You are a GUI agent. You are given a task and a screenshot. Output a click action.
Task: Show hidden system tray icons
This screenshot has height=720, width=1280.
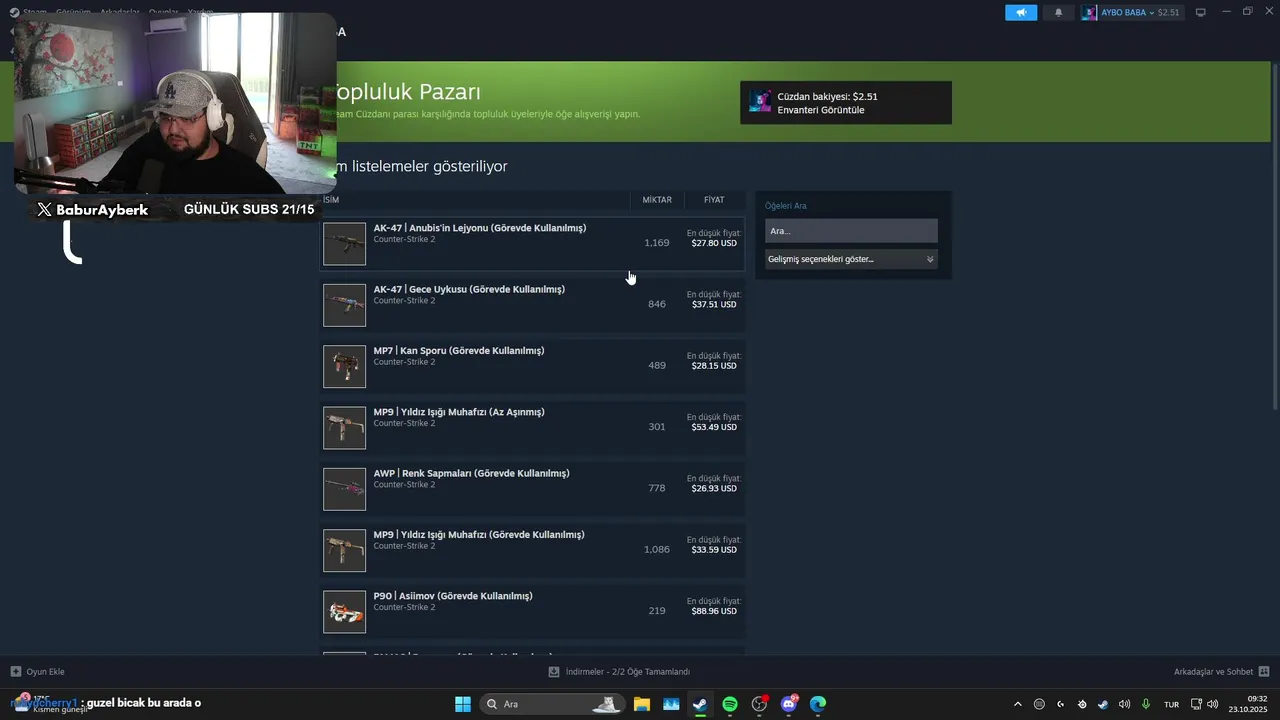[1018, 704]
